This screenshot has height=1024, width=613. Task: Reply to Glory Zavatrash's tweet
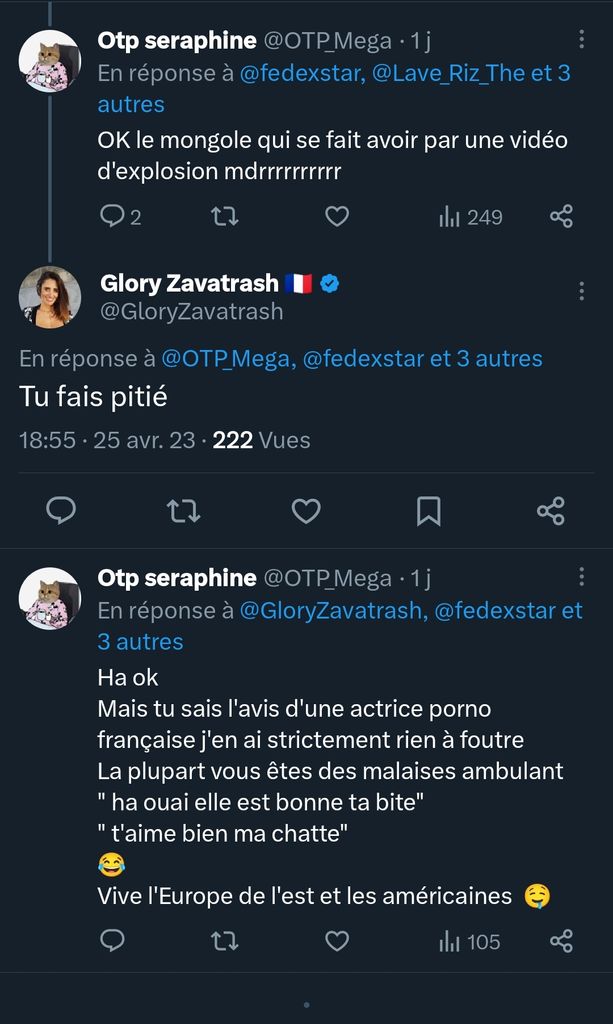61,511
